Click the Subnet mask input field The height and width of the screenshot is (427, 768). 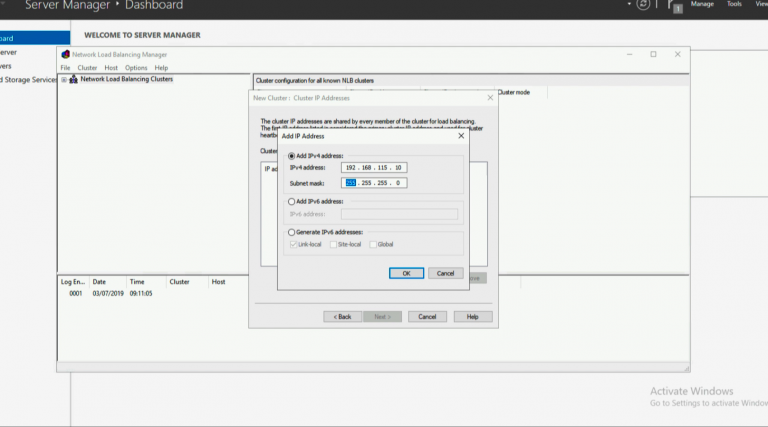(374, 183)
